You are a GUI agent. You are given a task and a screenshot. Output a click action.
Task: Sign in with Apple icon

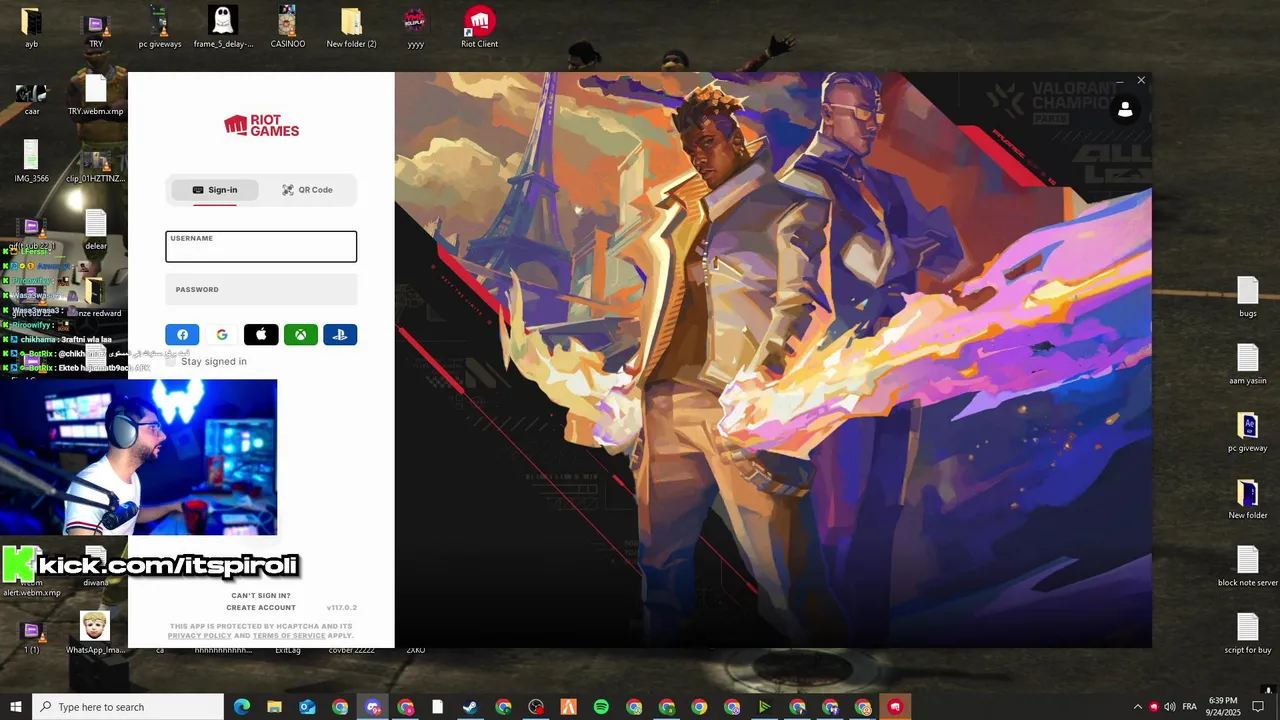(x=261, y=335)
